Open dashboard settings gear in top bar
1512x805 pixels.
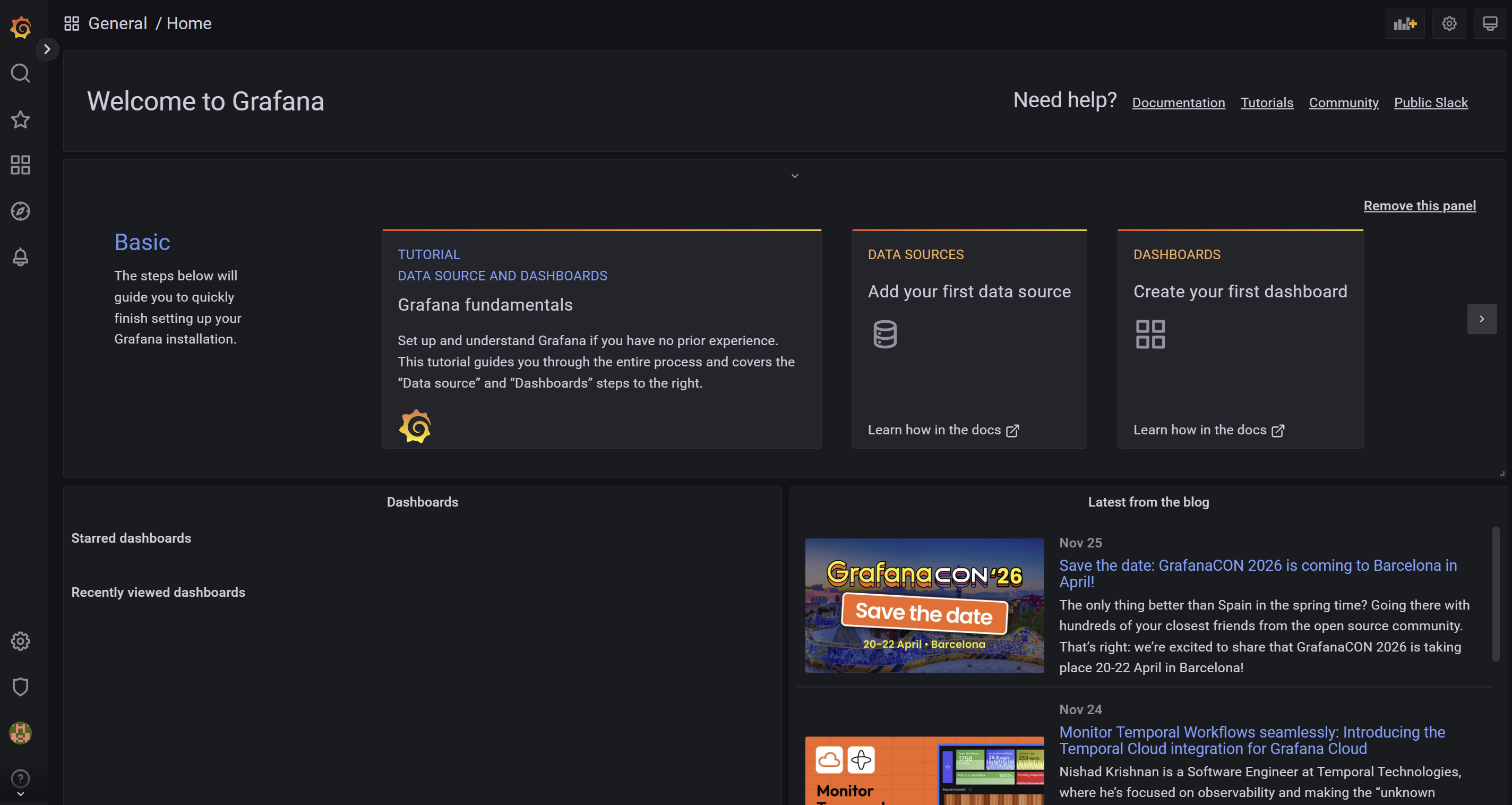(1449, 23)
